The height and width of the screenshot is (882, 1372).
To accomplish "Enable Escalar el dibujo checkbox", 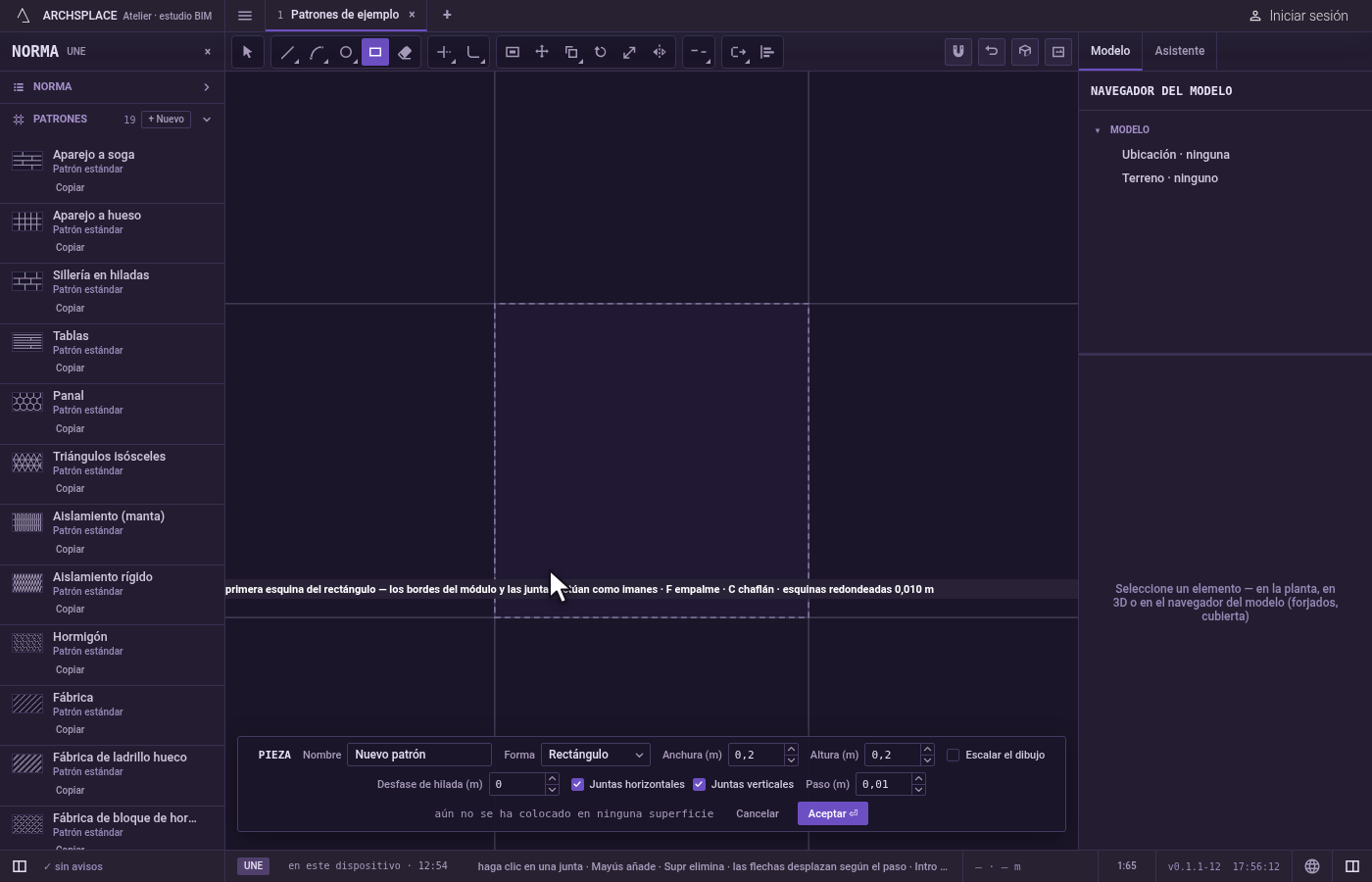I will tap(953, 756).
